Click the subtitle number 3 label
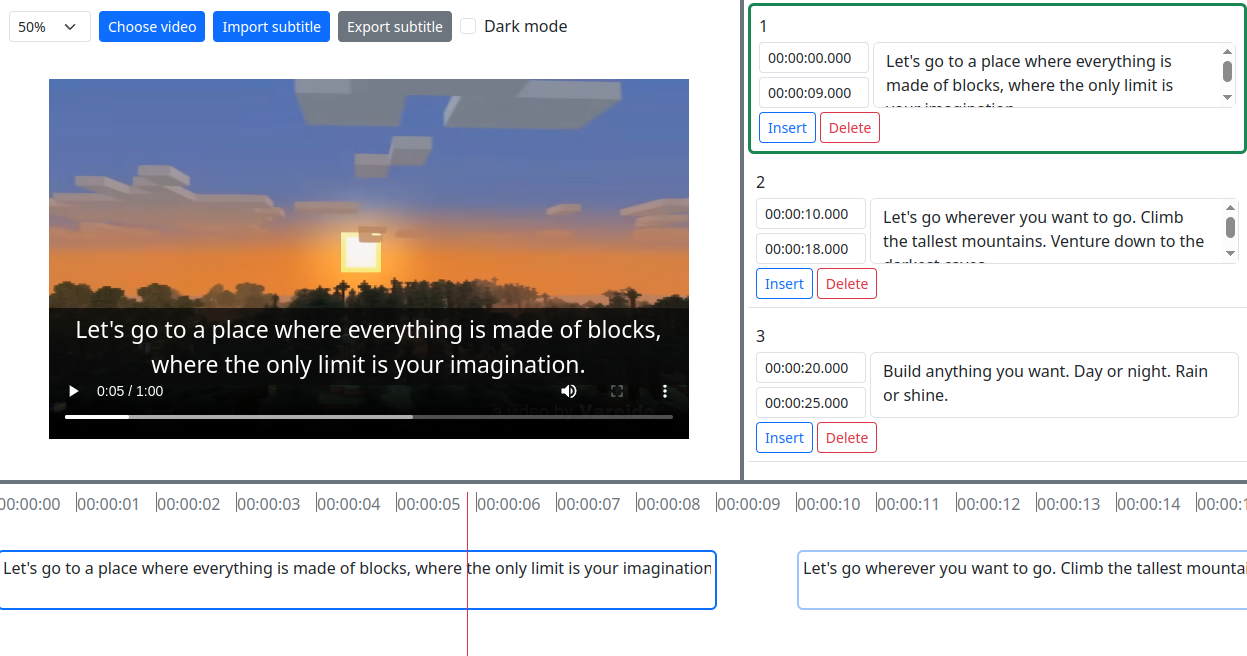The width and height of the screenshot is (1247, 656). pos(761,336)
